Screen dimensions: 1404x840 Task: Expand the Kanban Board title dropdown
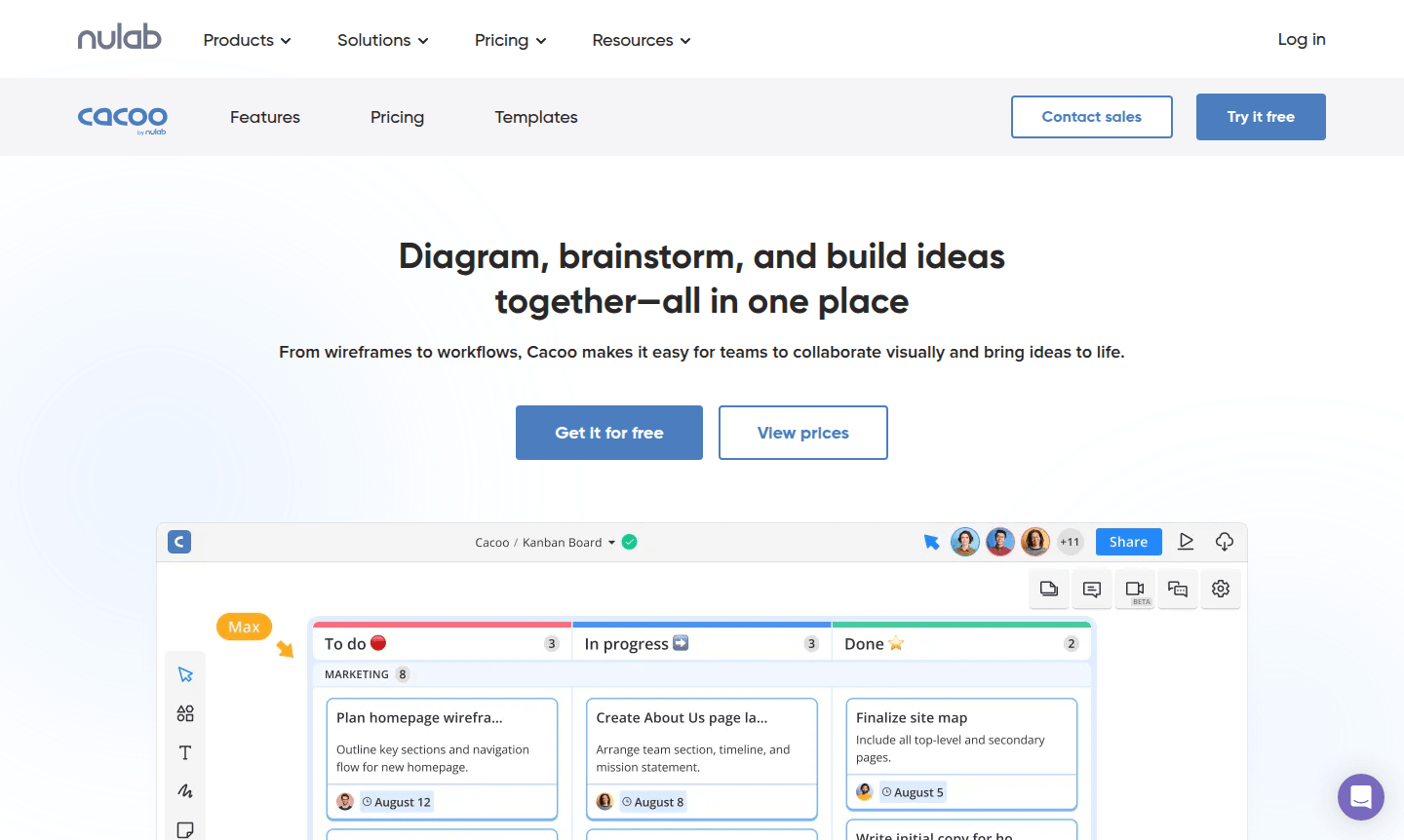pyautogui.click(x=612, y=542)
